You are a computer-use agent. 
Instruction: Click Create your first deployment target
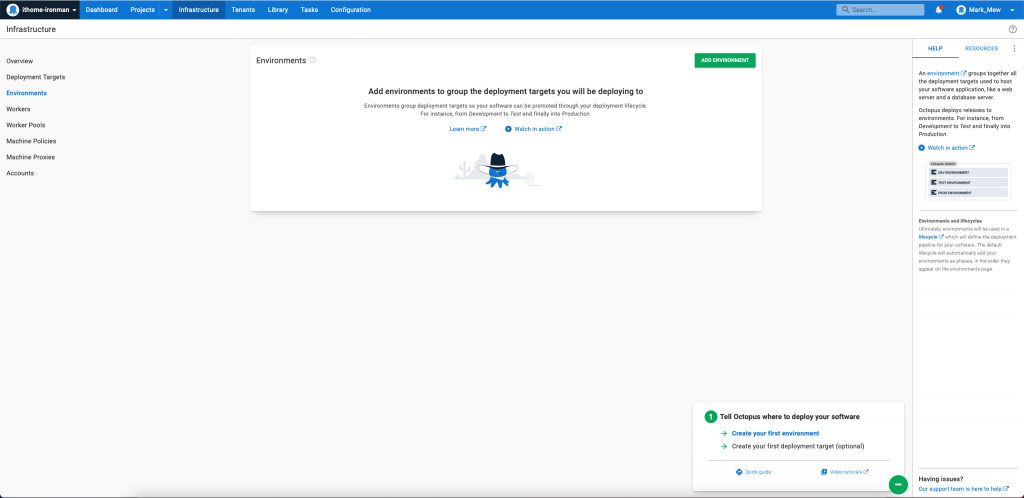click(x=798, y=446)
